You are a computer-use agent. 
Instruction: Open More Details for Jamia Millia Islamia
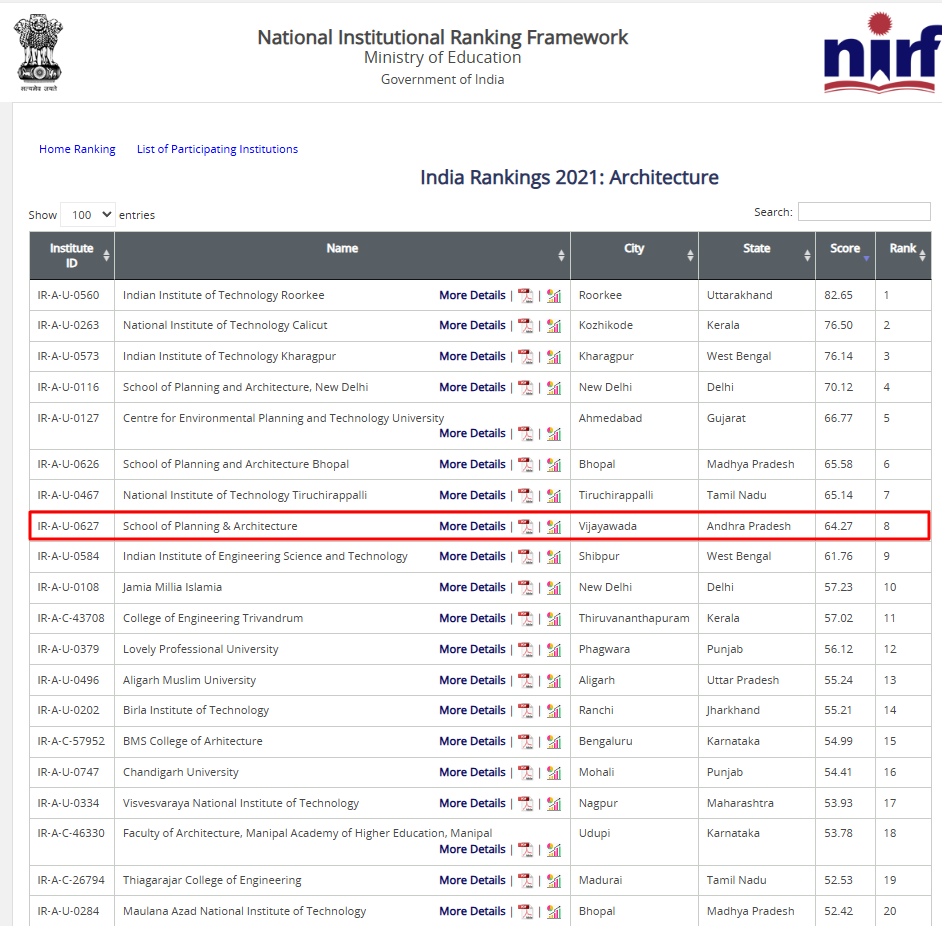tap(472, 587)
